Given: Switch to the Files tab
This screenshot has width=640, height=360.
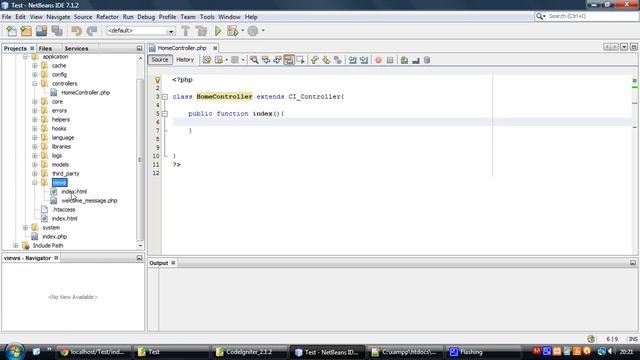Looking at the screenshot, I should 45,48.
